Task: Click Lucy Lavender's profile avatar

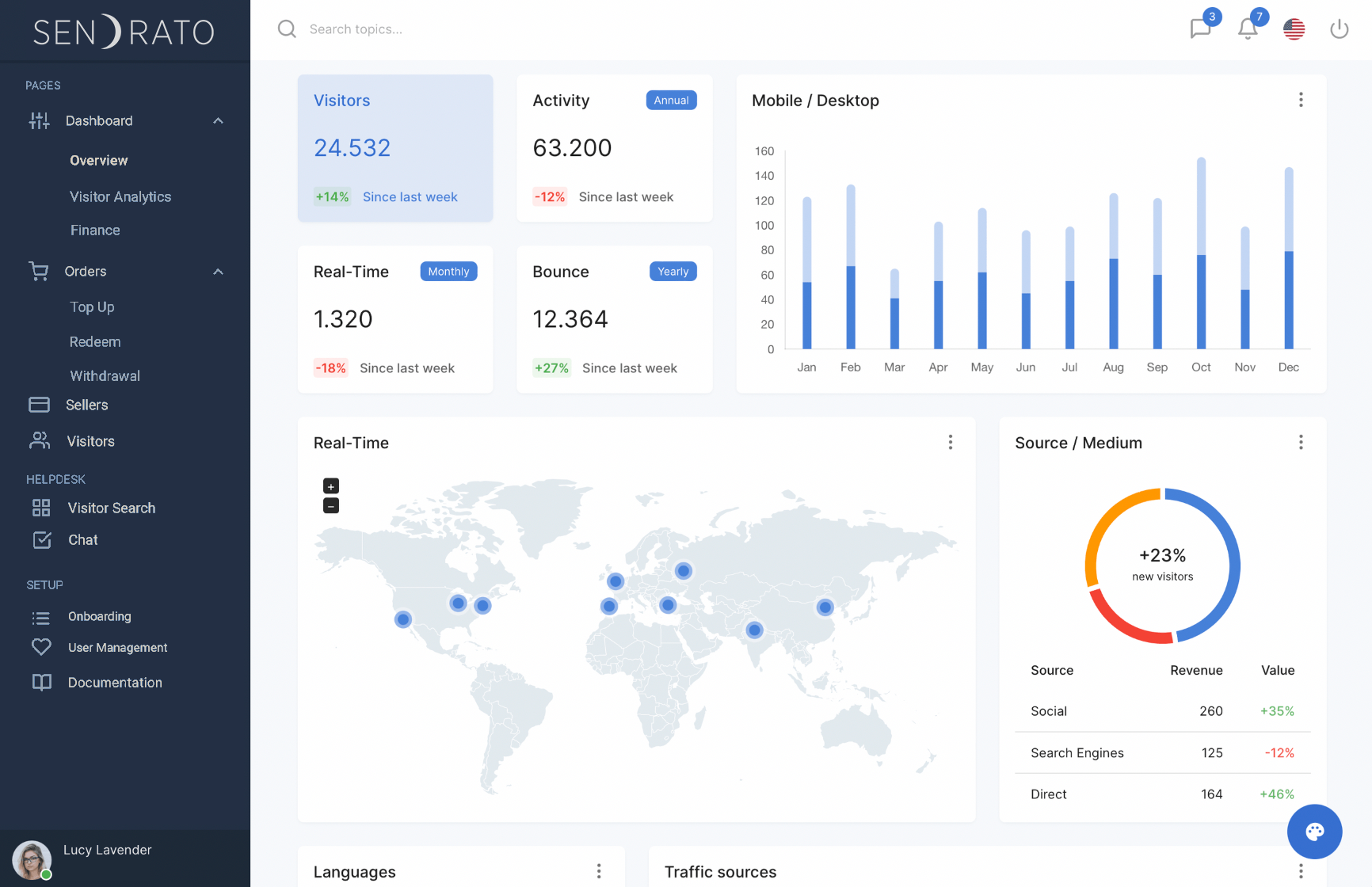Action: pyautogui.click(x=32, y=859)
